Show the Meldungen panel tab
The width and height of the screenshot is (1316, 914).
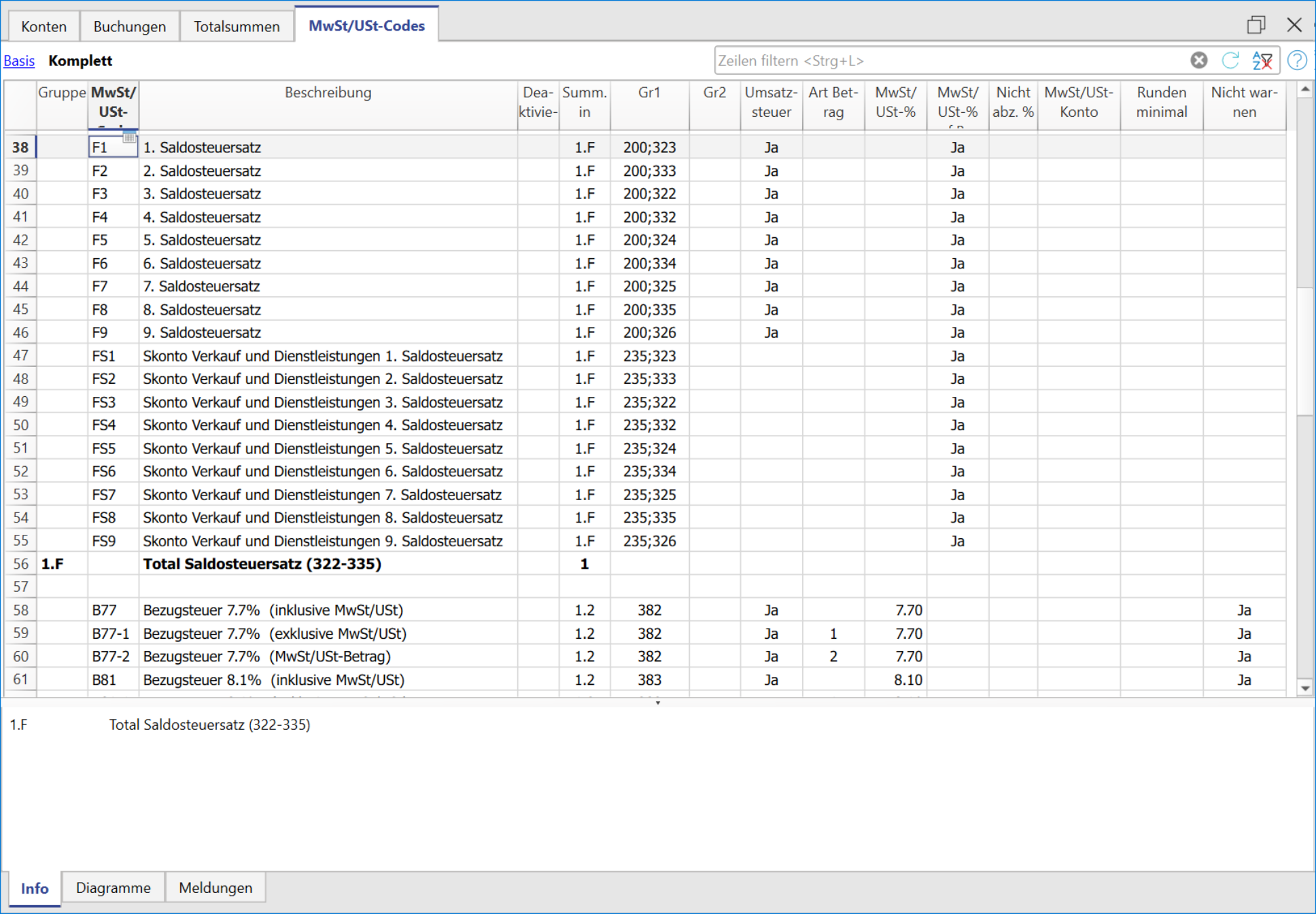(x=215, y=887)
